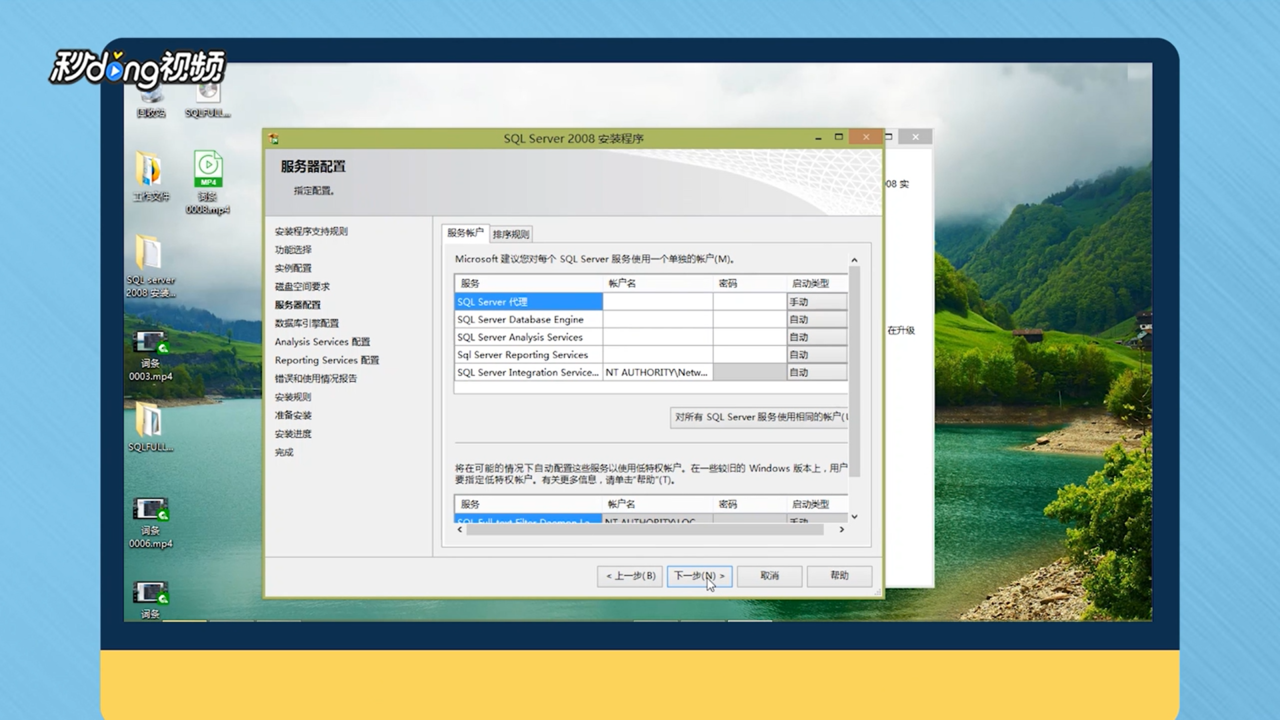Image resolution: width=1280 pixels, height=720 pixels.
Task: Open startup type dropdown for SQL Server 代理
Action: 817,302
